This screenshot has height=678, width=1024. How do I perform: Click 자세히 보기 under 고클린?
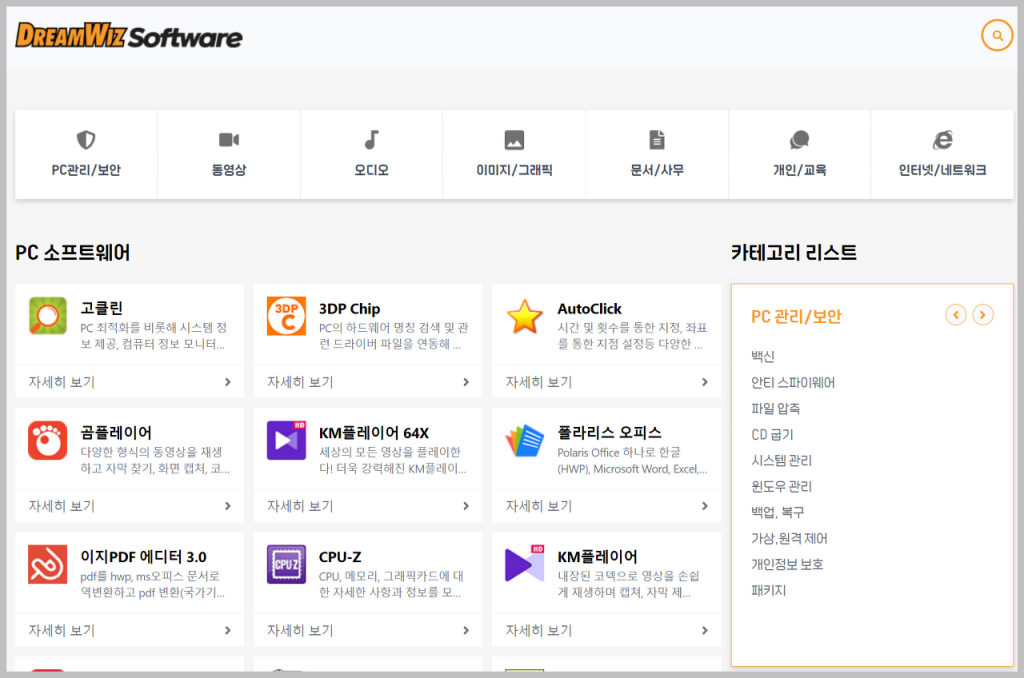point(61,382)
